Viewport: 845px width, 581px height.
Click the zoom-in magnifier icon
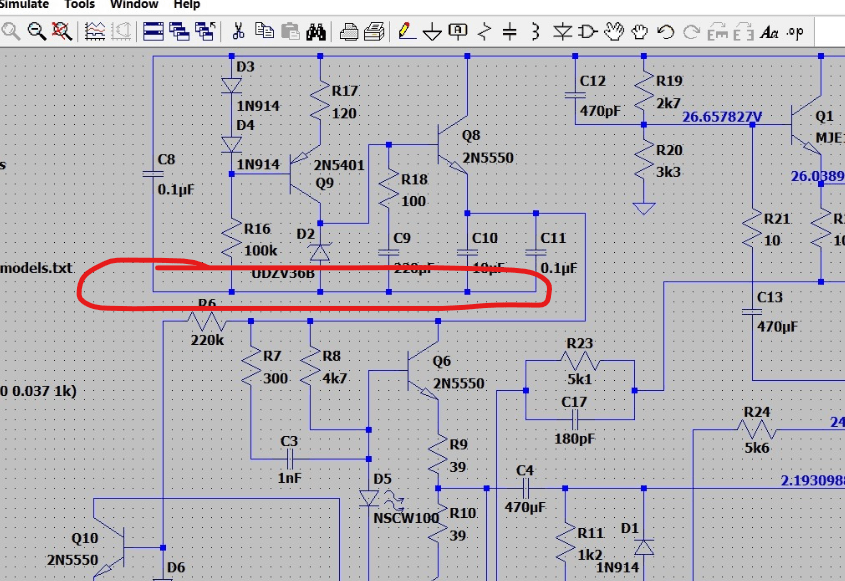point(10,32)
